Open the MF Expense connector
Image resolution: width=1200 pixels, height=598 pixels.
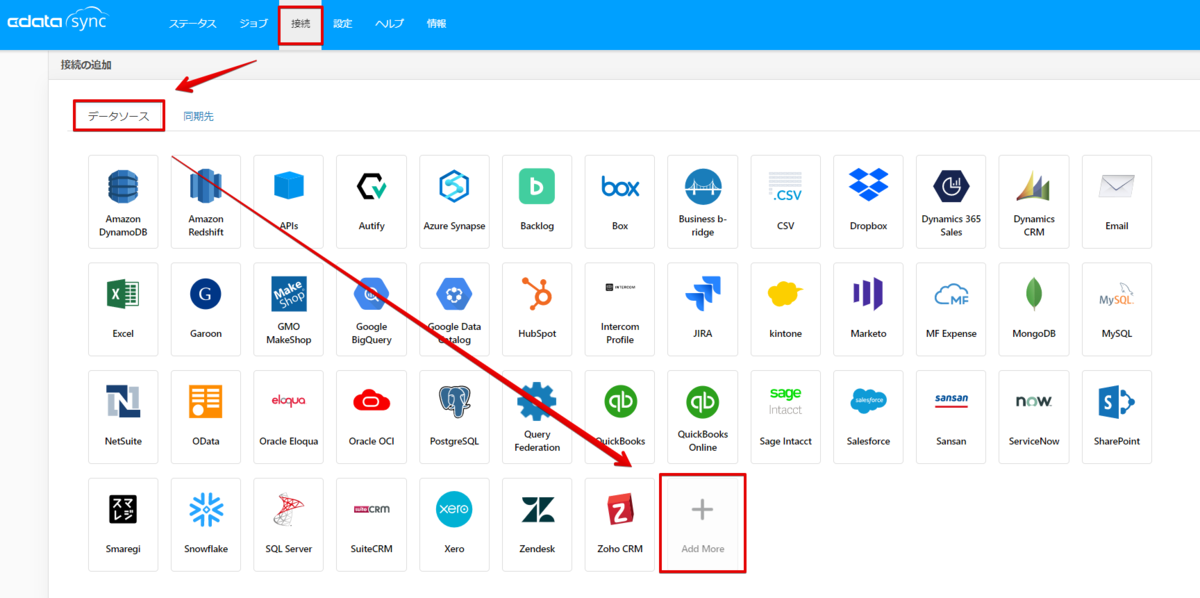(x=951, y=310)
